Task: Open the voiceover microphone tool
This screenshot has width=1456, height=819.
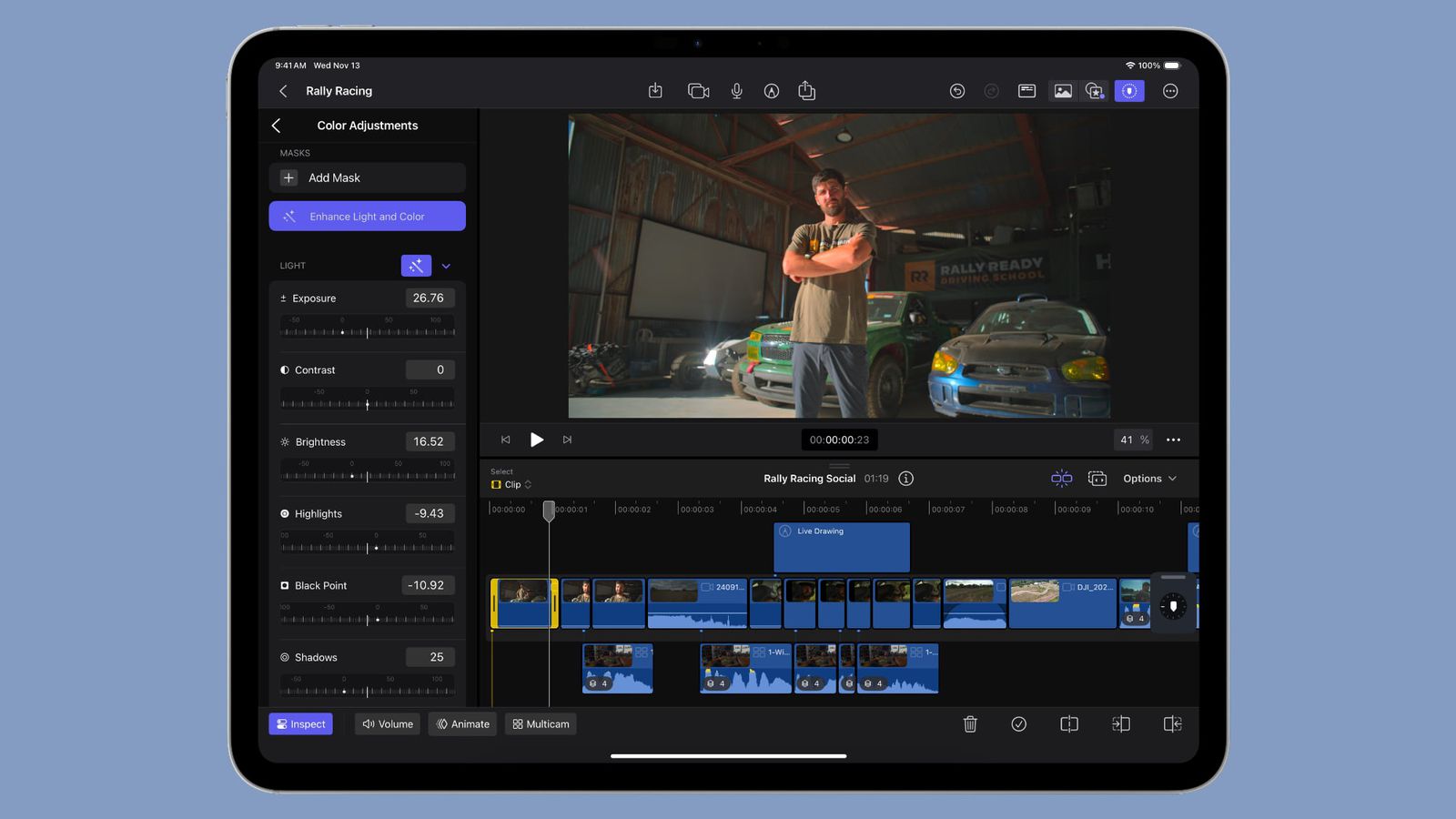Action: (736, 91)
